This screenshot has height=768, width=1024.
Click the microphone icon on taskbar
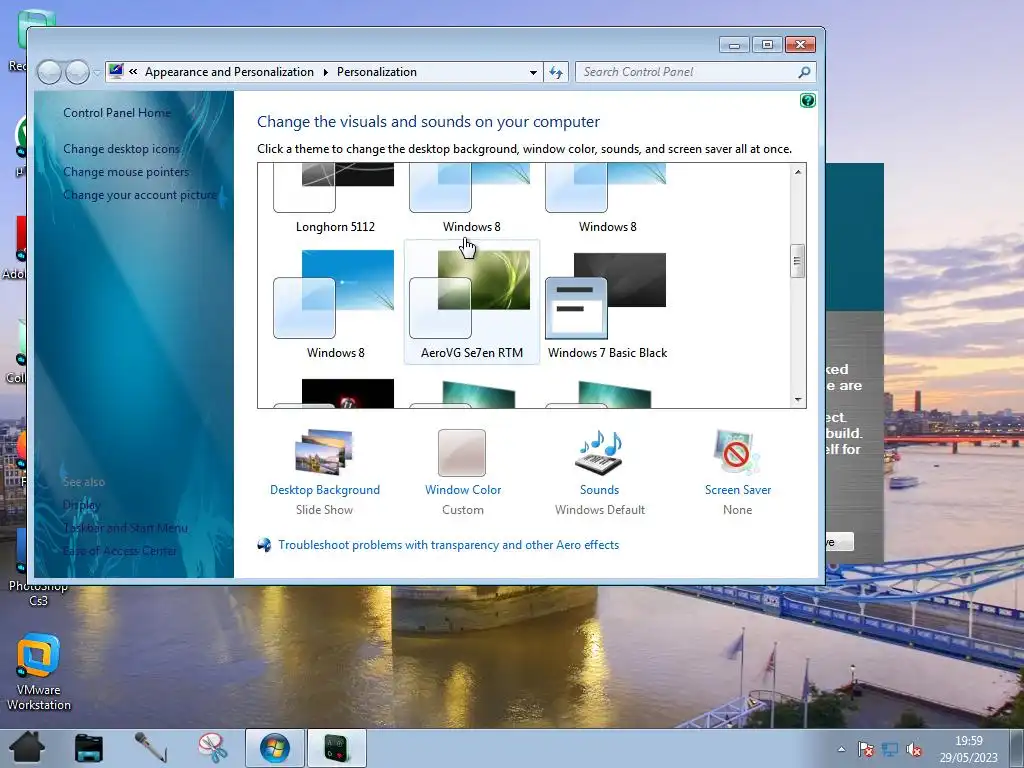[x=150, y=748]
